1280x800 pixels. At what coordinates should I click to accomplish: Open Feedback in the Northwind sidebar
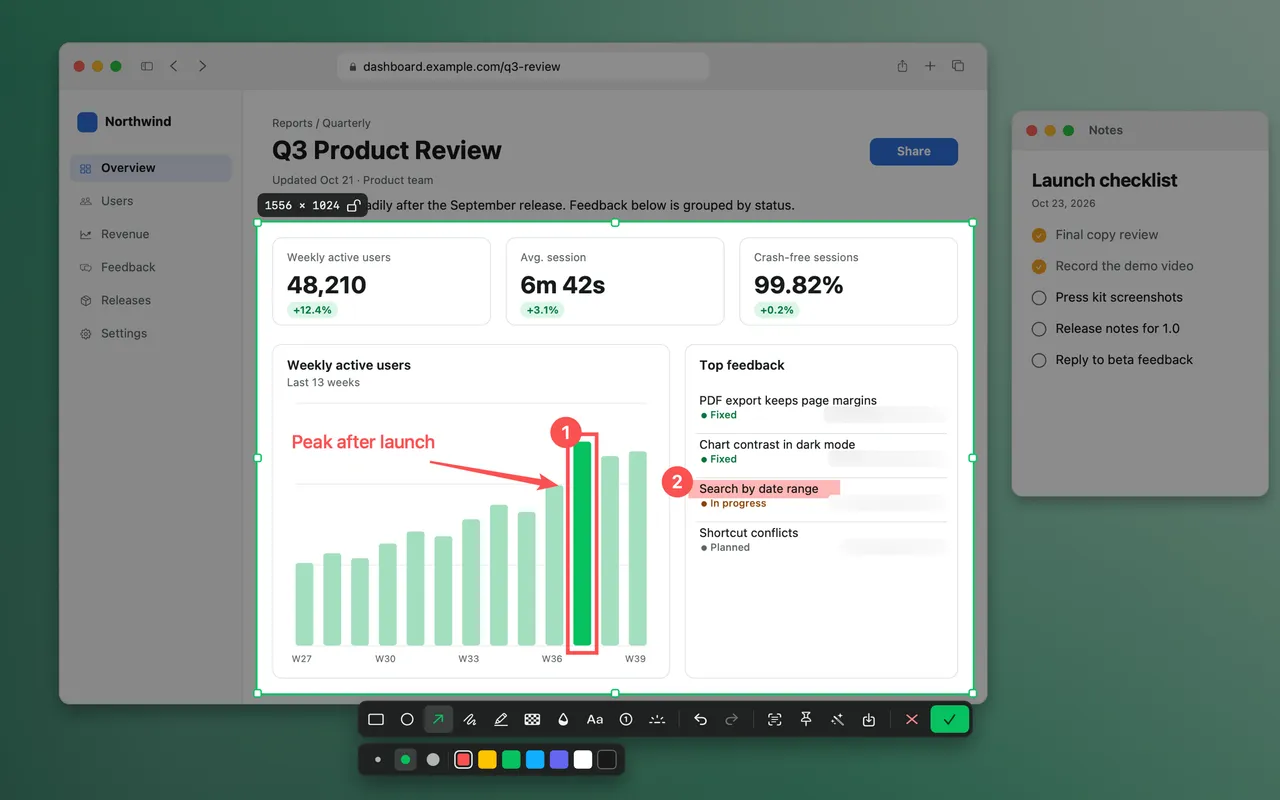point(151,267)
